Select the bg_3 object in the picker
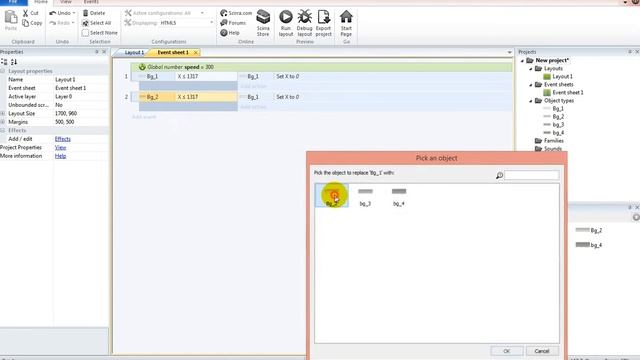Viewport: 640px width, 360px height. tap(365, 196)
